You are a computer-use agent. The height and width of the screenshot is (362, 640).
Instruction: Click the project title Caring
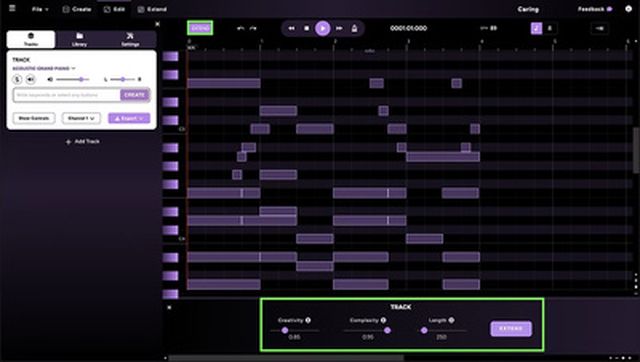click(x=528, y=9)
